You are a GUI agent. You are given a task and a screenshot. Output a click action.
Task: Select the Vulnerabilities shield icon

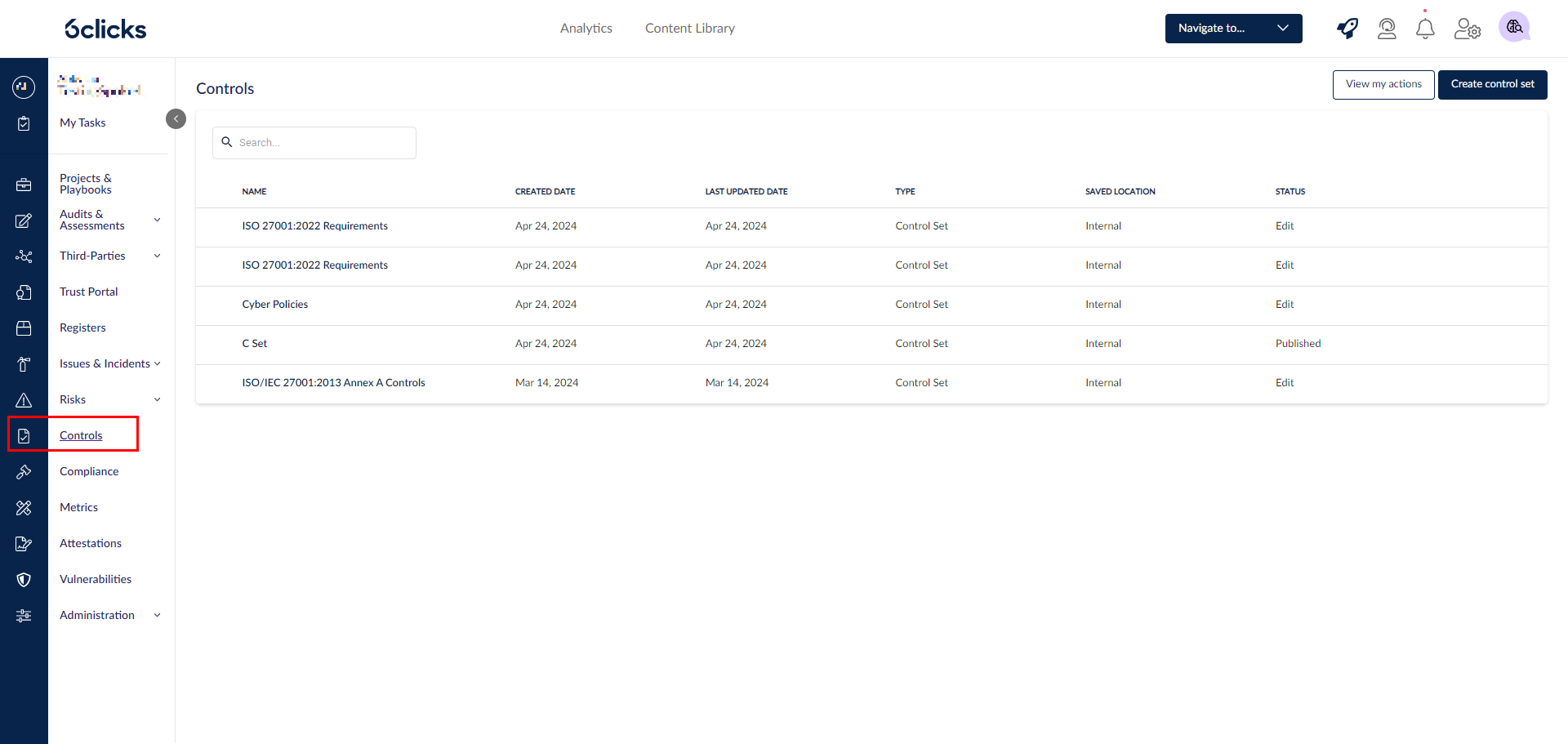24,580
